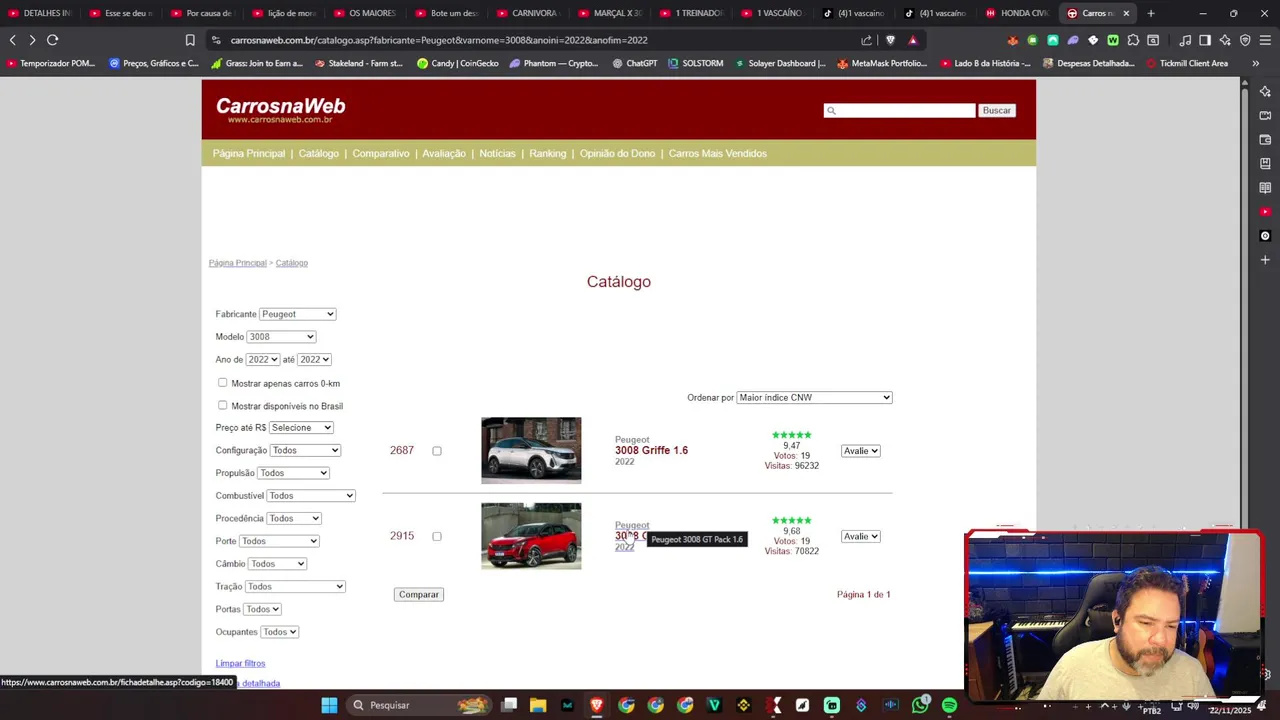Click the red YouTube sidebar icon on the right

tap(1265, 212)
